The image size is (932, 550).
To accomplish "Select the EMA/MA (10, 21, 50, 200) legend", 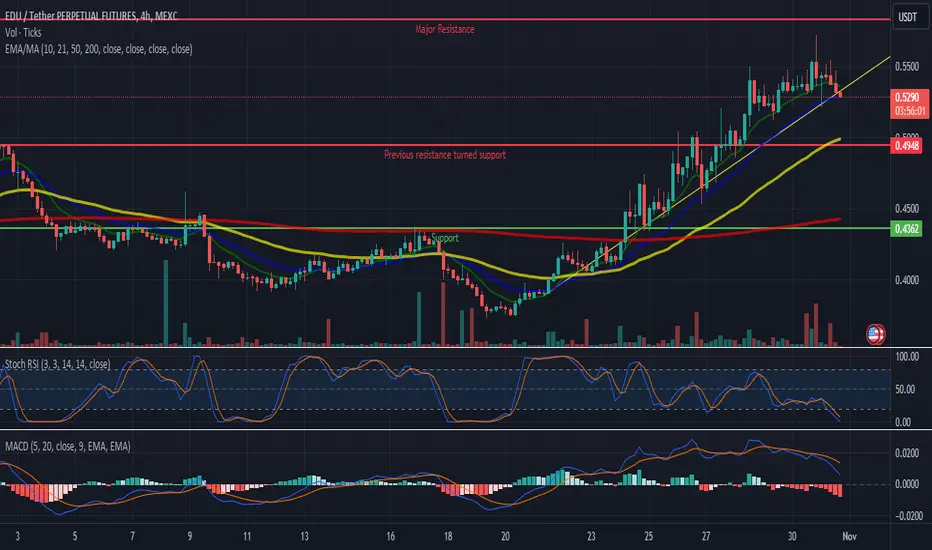I will (x=99, y=49).
